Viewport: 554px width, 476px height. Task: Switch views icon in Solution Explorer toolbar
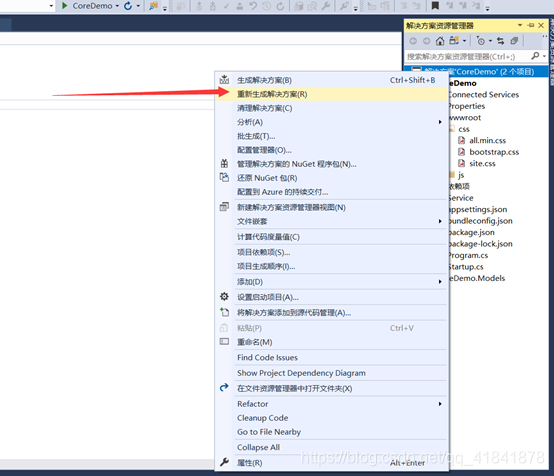pyautogui.click(x=454, y=41)
